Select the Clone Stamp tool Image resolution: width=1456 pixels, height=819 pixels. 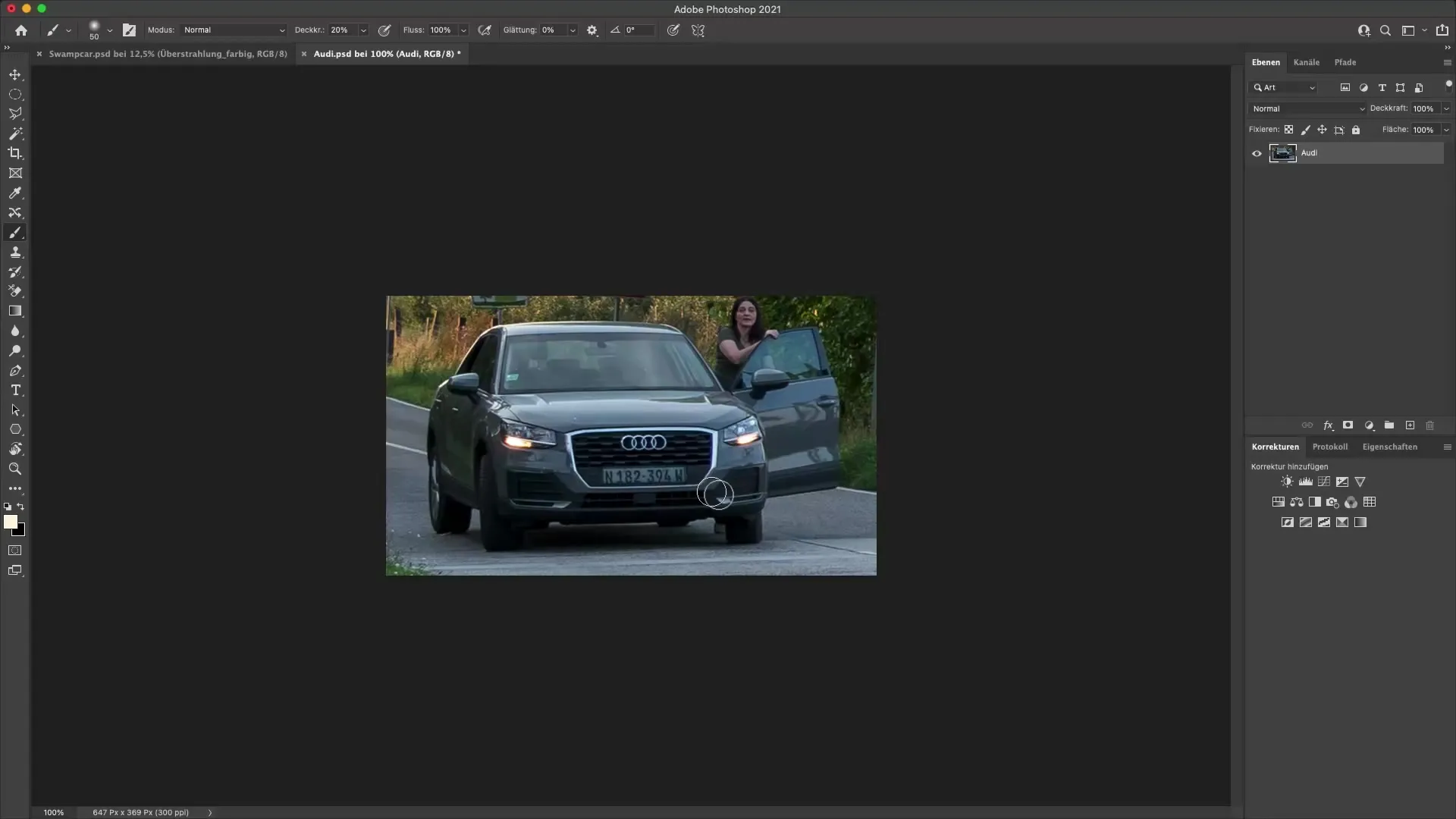pyautogui.click(x=15, y=253)
